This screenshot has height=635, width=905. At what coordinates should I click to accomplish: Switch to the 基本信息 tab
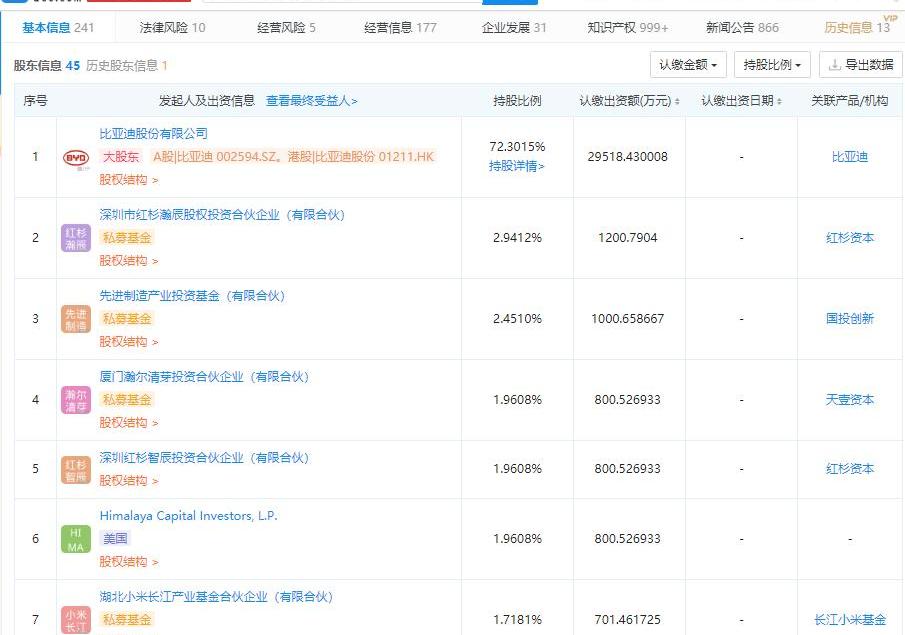58,27
